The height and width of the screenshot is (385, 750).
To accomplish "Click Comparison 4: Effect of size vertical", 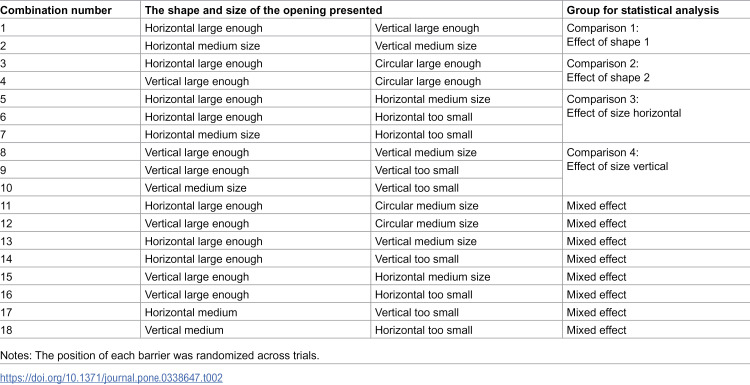I will tap(618, 159).
